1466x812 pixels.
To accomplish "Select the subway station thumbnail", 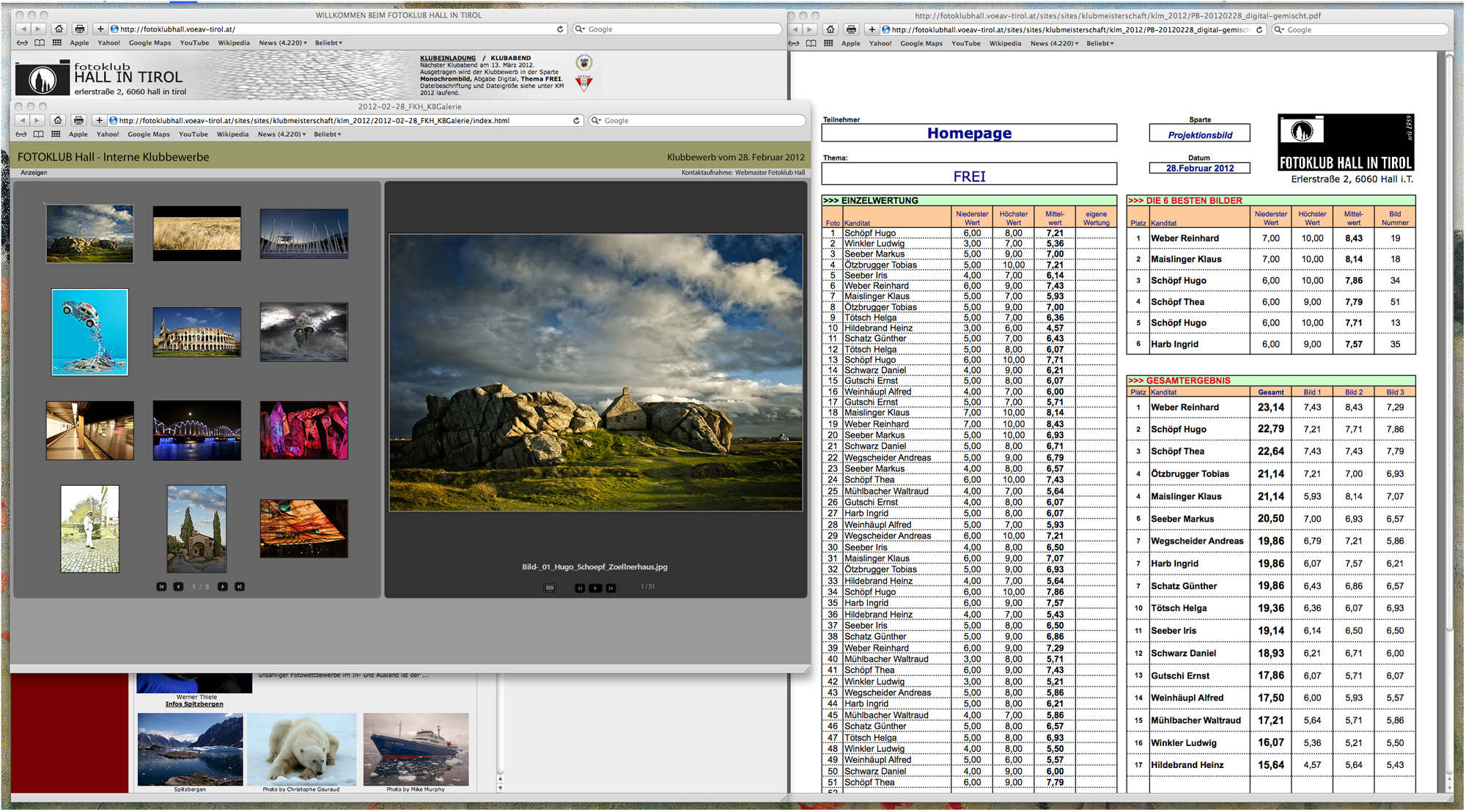I will 90,430.
